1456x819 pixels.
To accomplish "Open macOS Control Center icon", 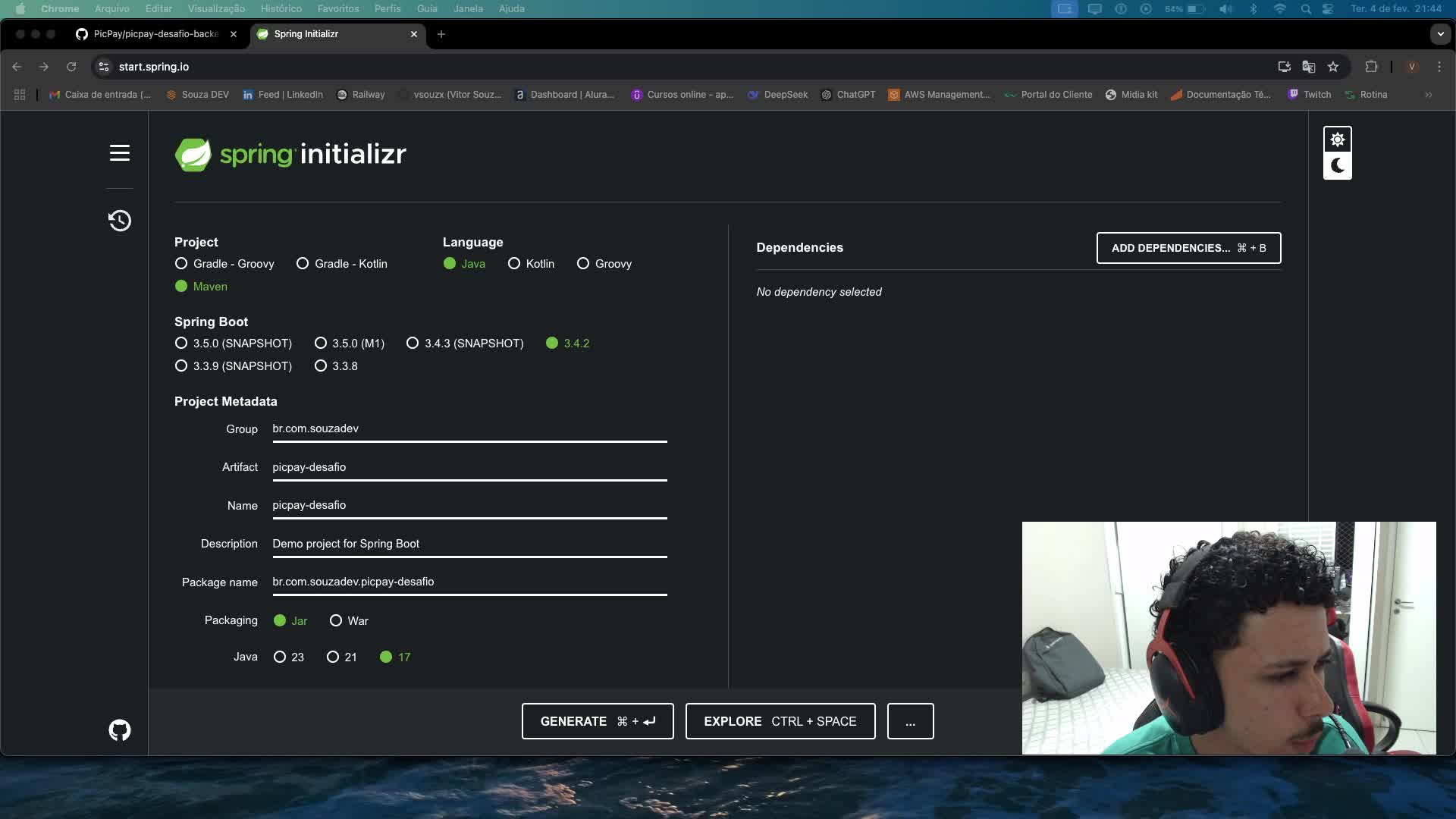I will 1328,9.
